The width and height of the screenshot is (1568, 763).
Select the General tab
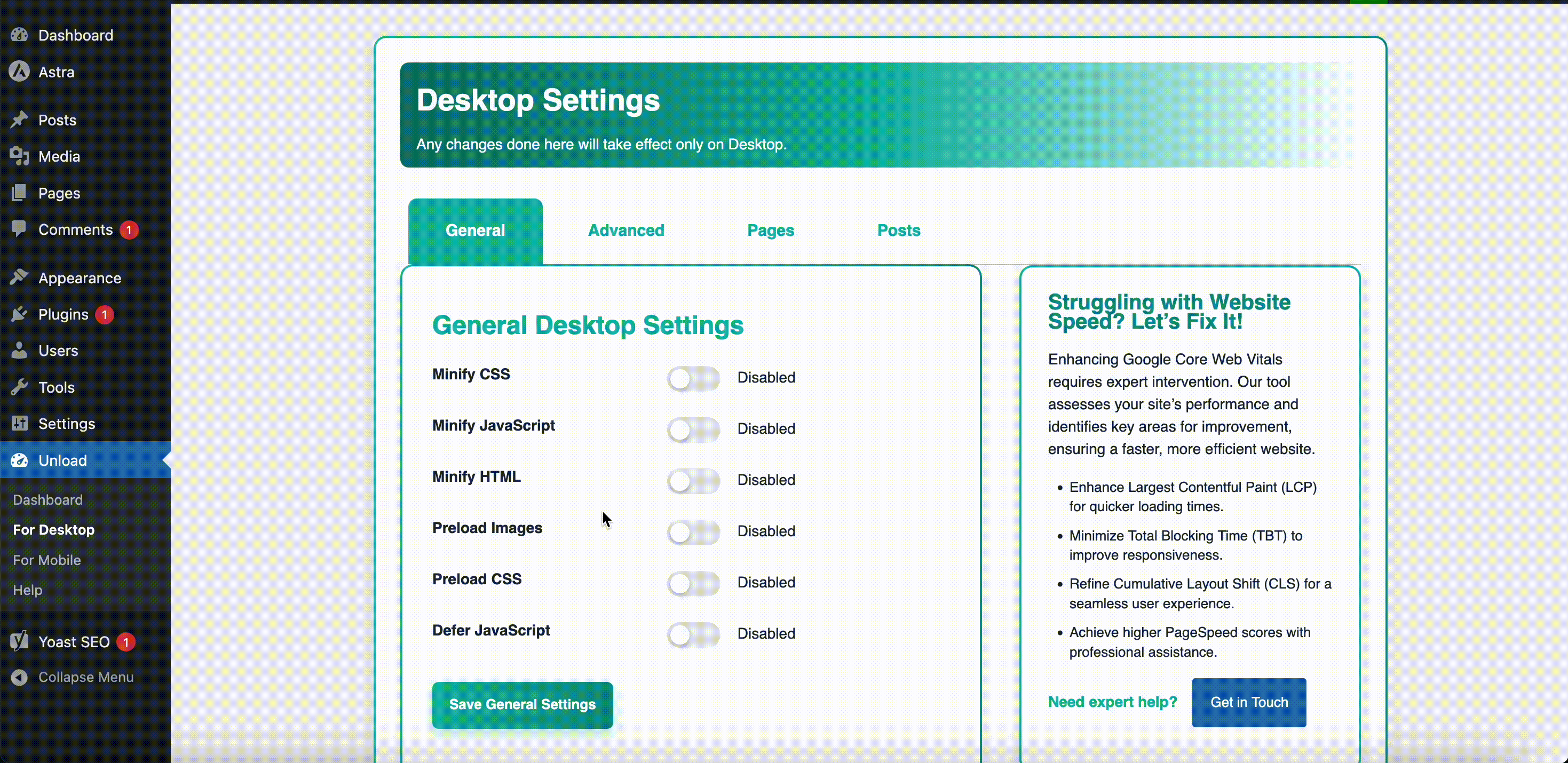476,231
